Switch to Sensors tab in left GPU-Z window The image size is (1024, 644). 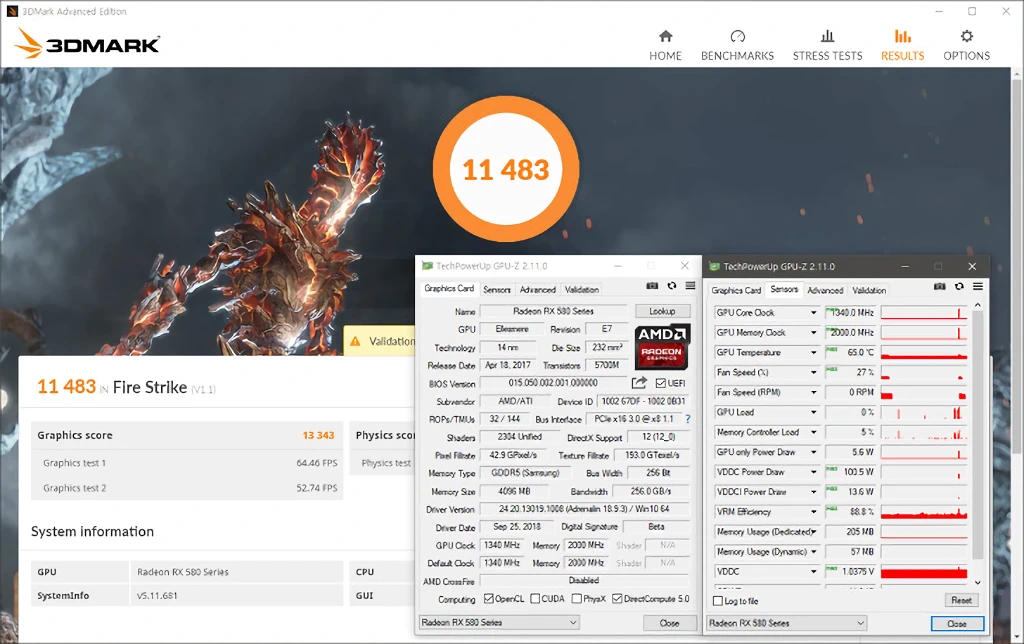(x=497, y=289)
